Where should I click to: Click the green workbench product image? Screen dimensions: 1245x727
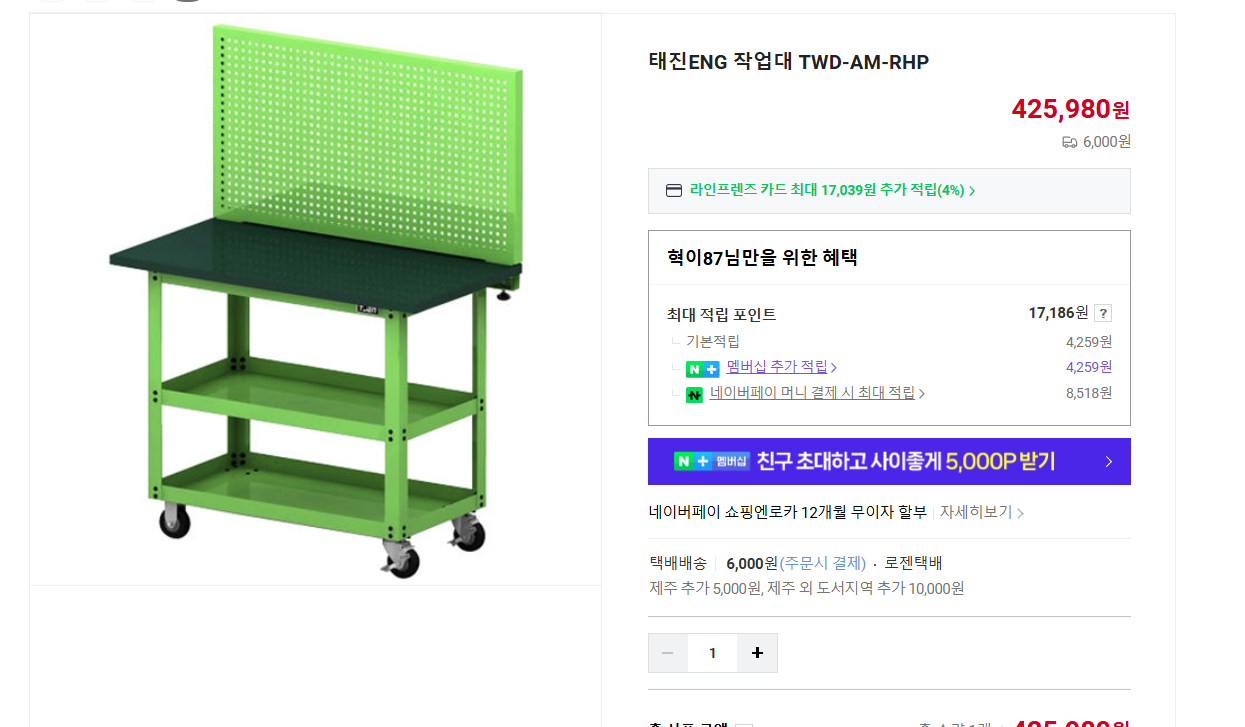[x=315, y=300]
